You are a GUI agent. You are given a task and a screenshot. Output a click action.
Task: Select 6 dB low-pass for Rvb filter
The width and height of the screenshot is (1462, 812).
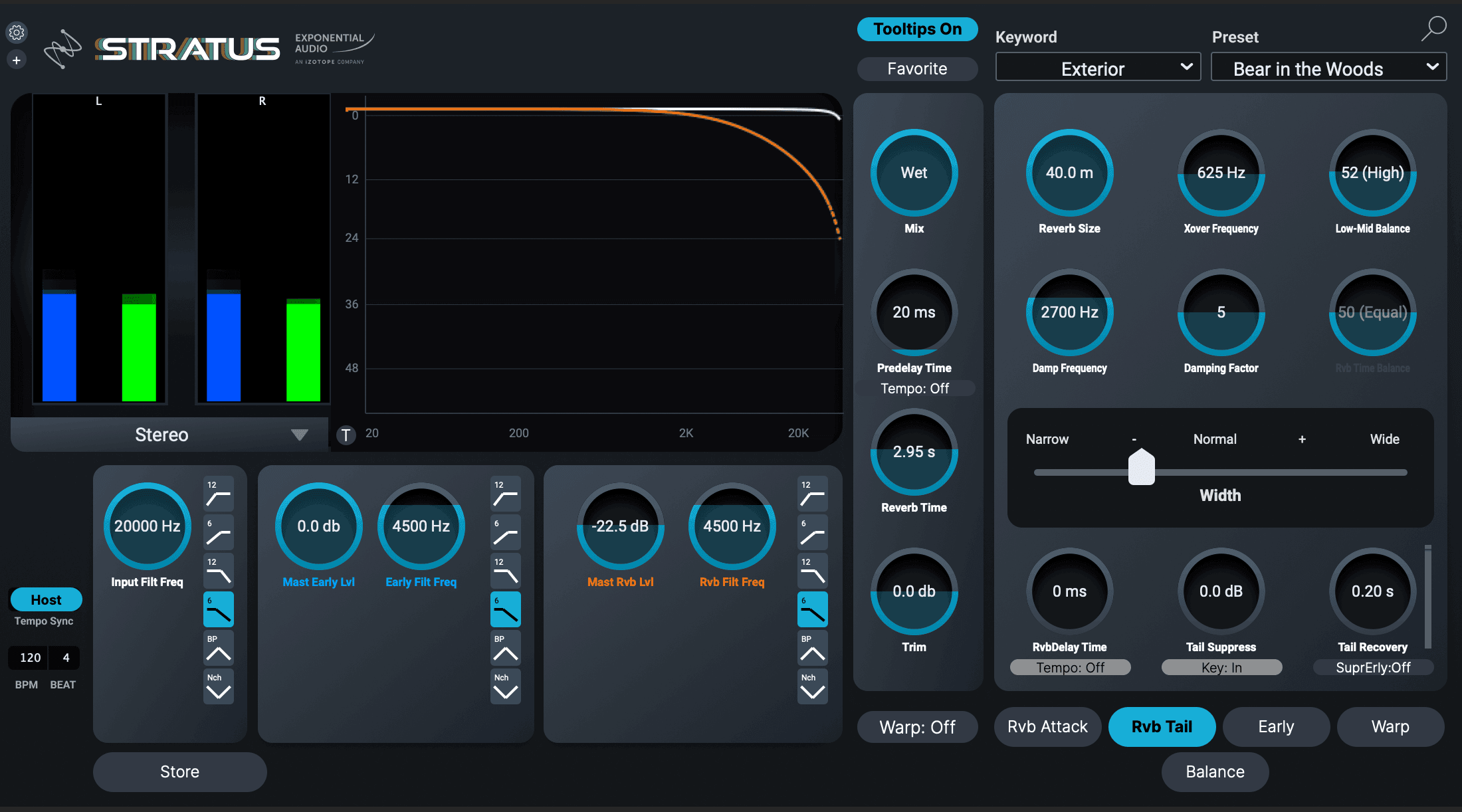pos(812,609)
